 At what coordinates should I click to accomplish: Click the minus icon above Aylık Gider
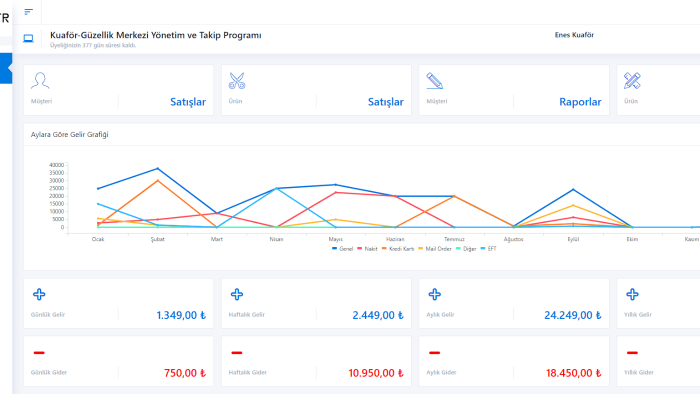tap(435, 353)
